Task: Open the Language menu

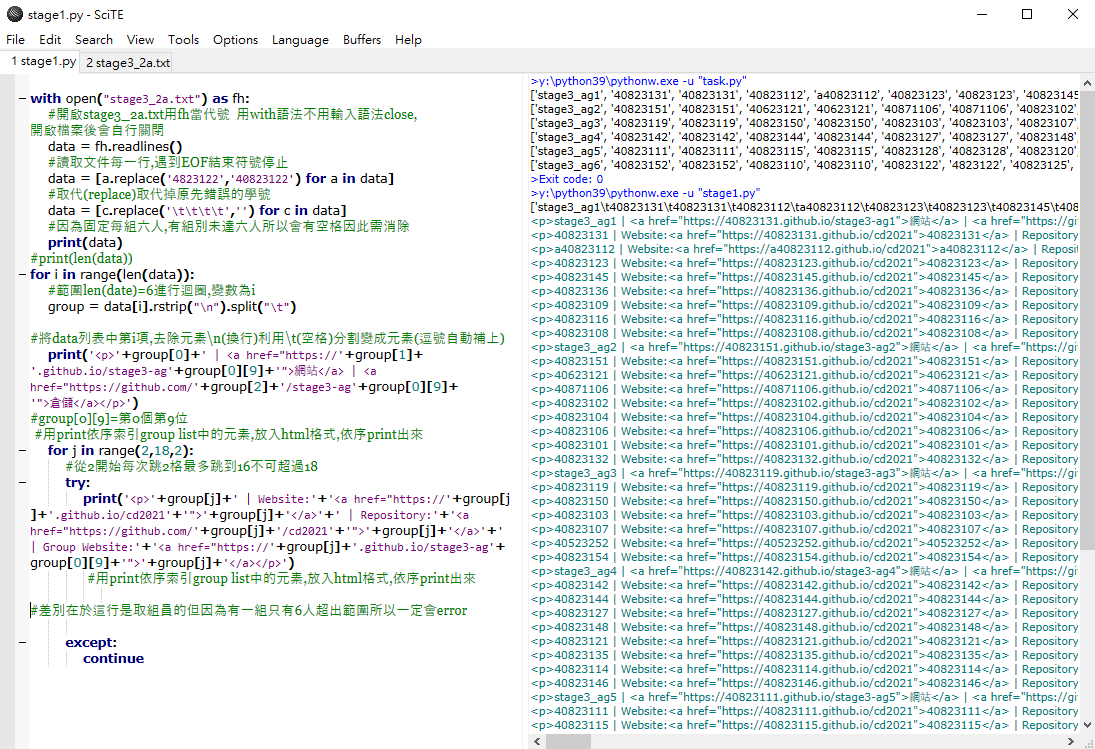Action: [x=300, y=40]
